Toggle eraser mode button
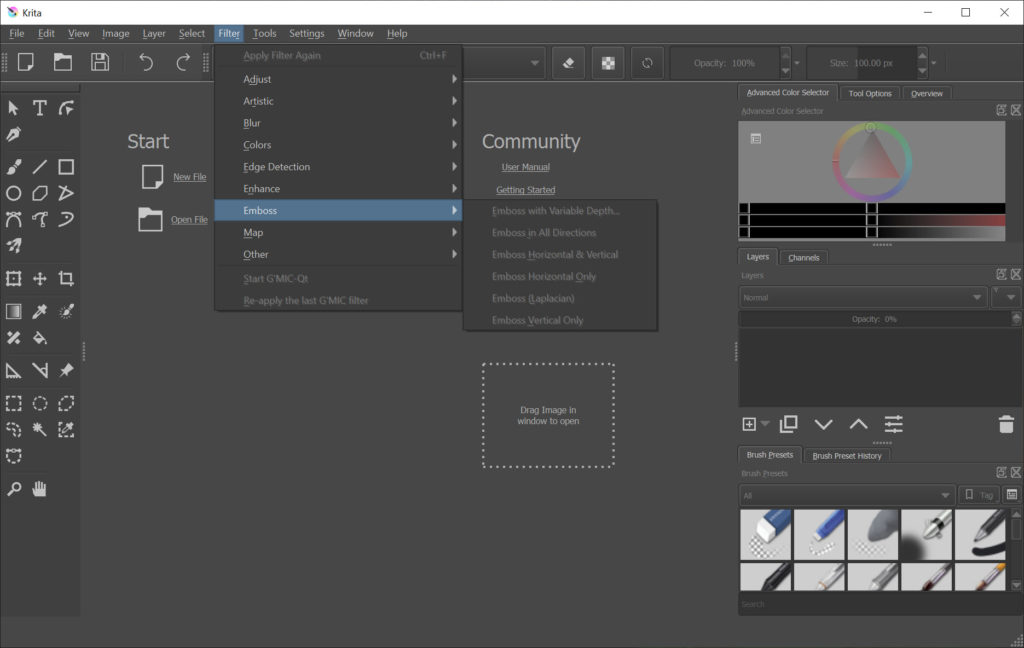The image size is (1024, 648). 568,63
